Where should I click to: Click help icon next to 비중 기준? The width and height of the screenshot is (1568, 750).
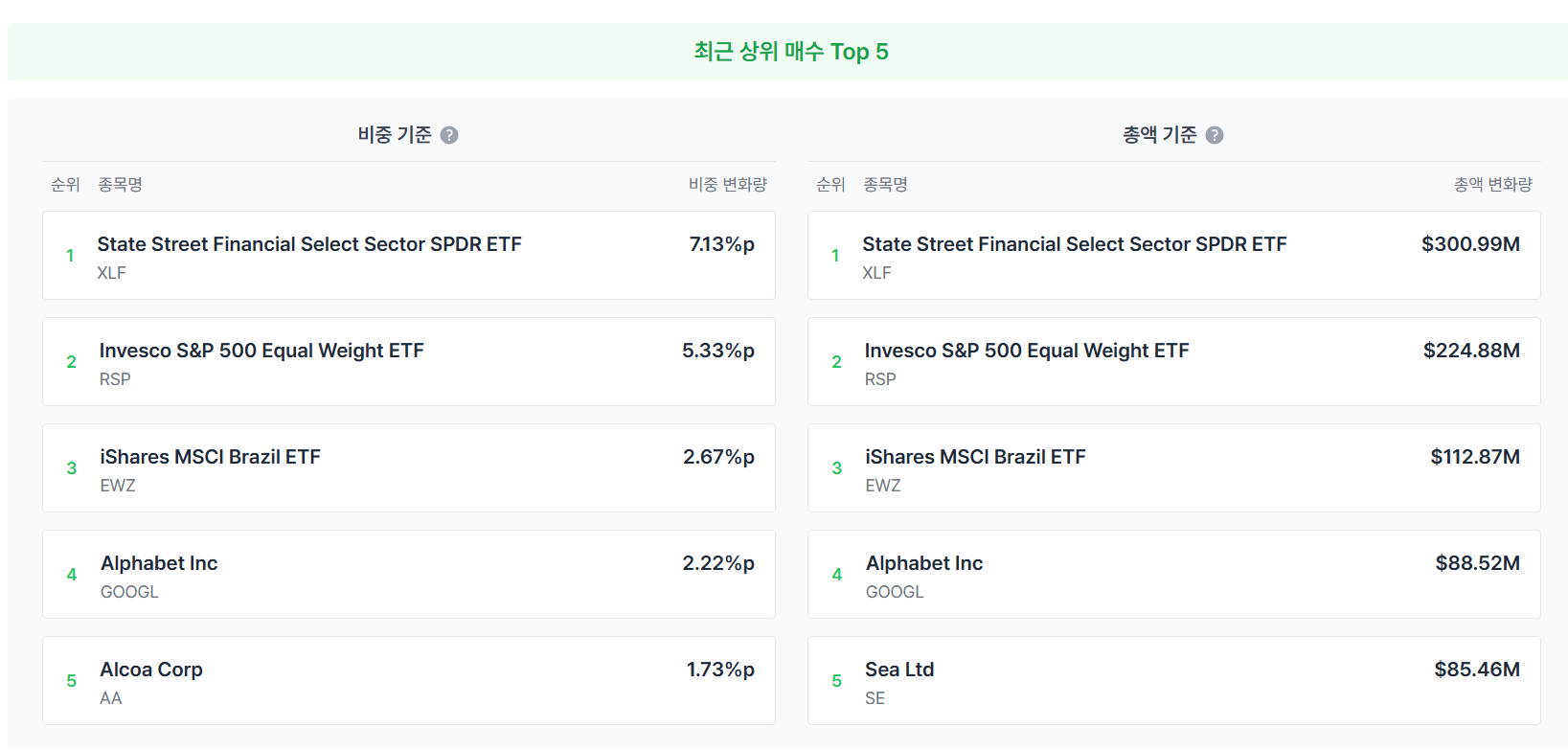tap(449, 135)
